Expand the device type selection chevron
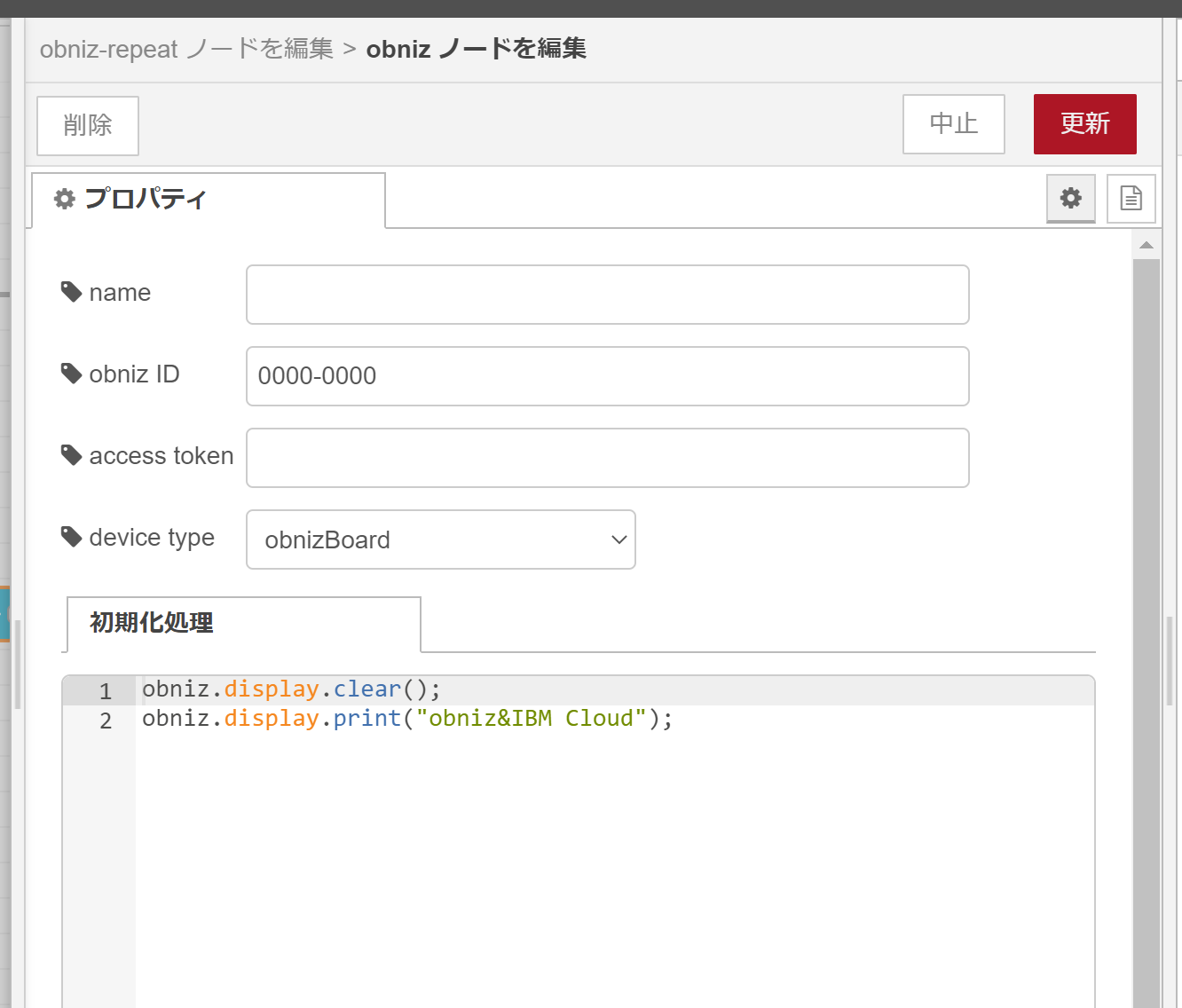Viewport: 1182px width, 1008px height. [619, 539]
